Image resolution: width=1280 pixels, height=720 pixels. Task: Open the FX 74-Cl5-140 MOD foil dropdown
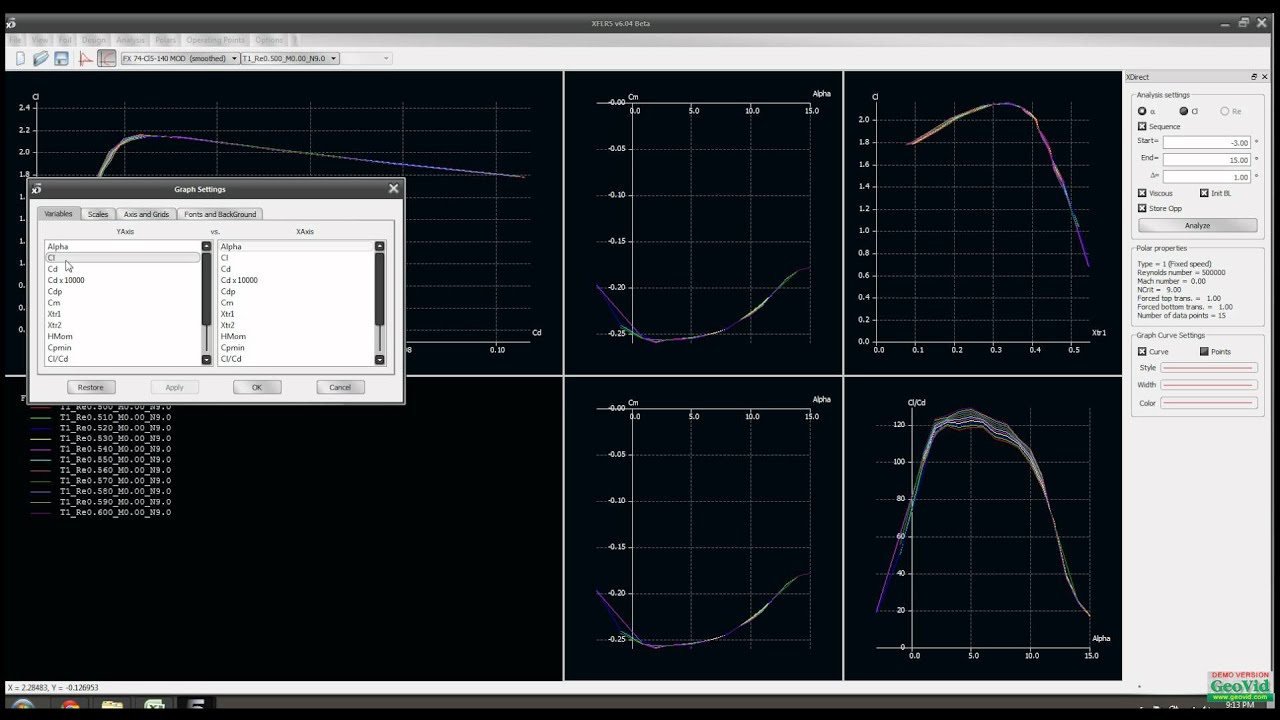click(x=179, y=59)
